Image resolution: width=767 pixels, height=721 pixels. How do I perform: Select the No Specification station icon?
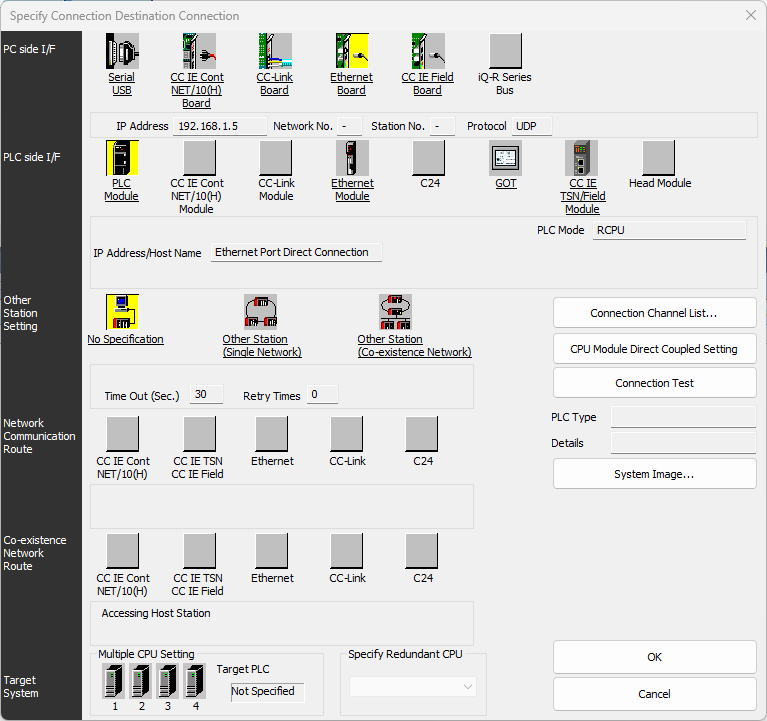pyautogui.click(x=122, y=312)
